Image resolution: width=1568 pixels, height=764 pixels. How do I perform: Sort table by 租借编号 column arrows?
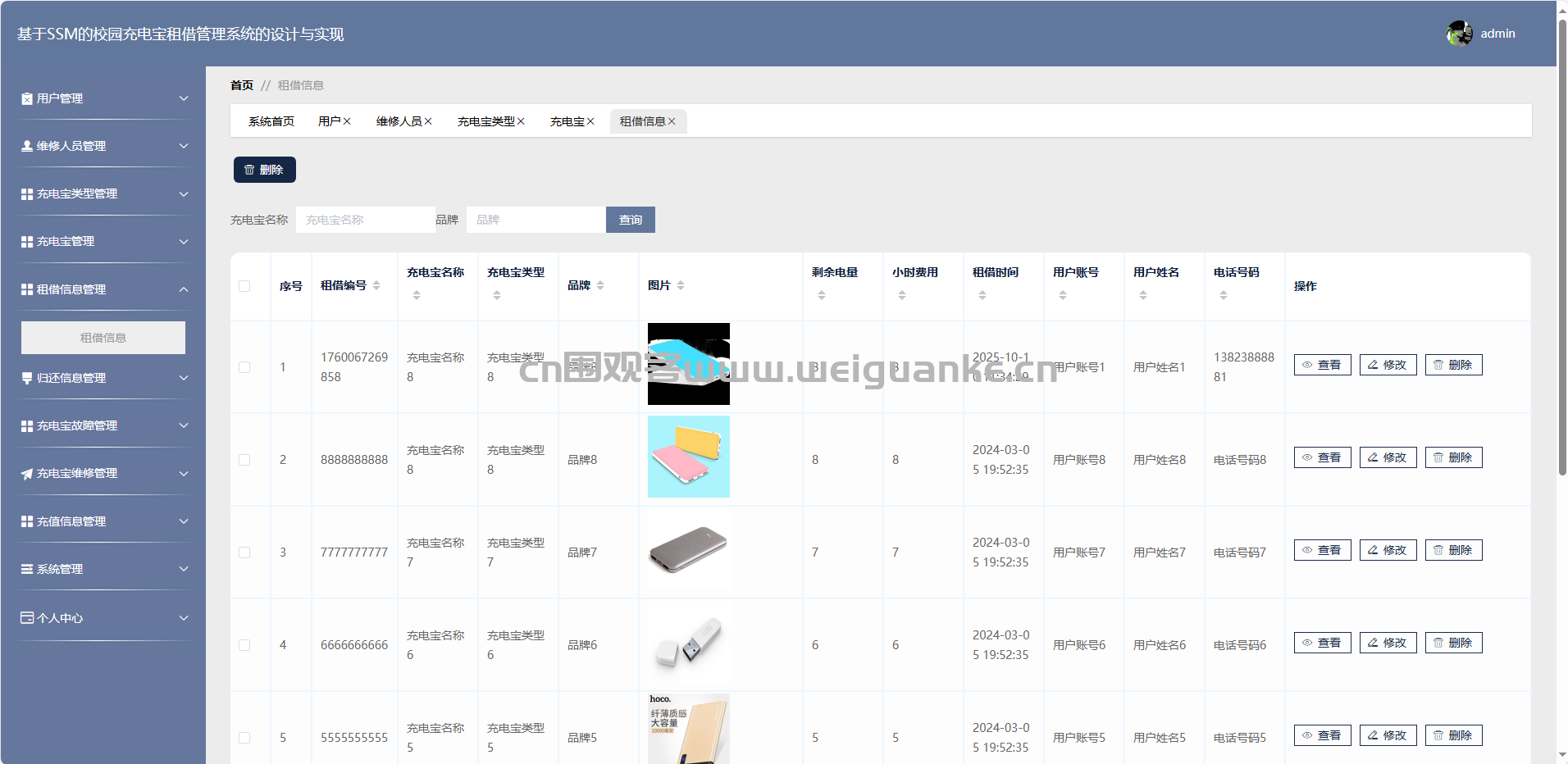pyautogui.click(x=376, y=285)
